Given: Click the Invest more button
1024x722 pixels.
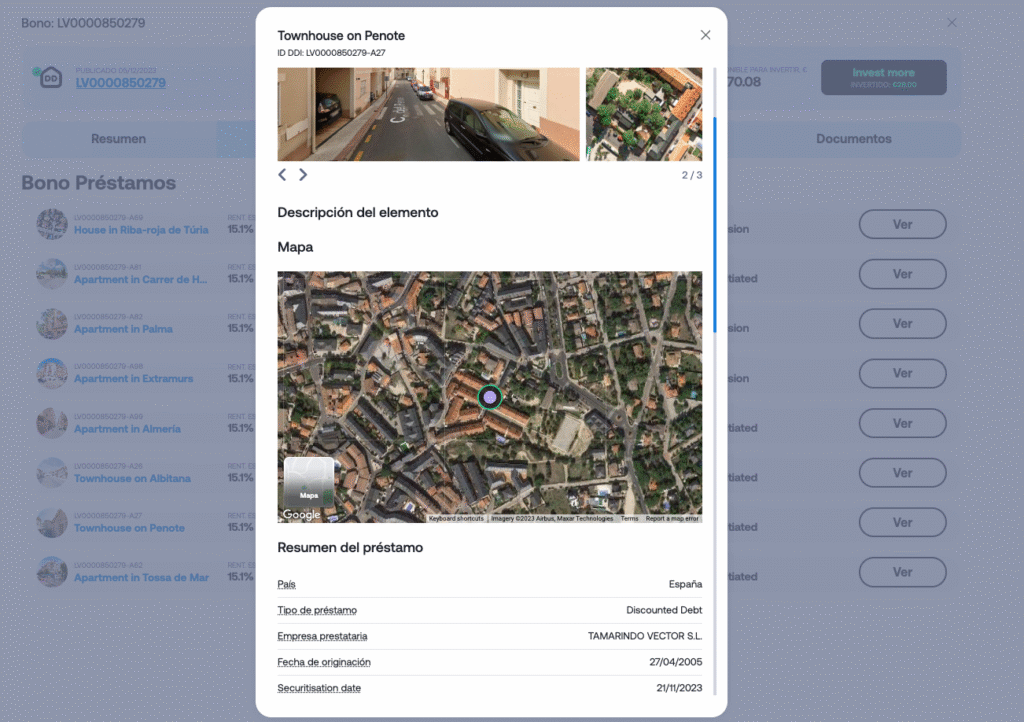Looking at the screenshot, I should (883, 77).
